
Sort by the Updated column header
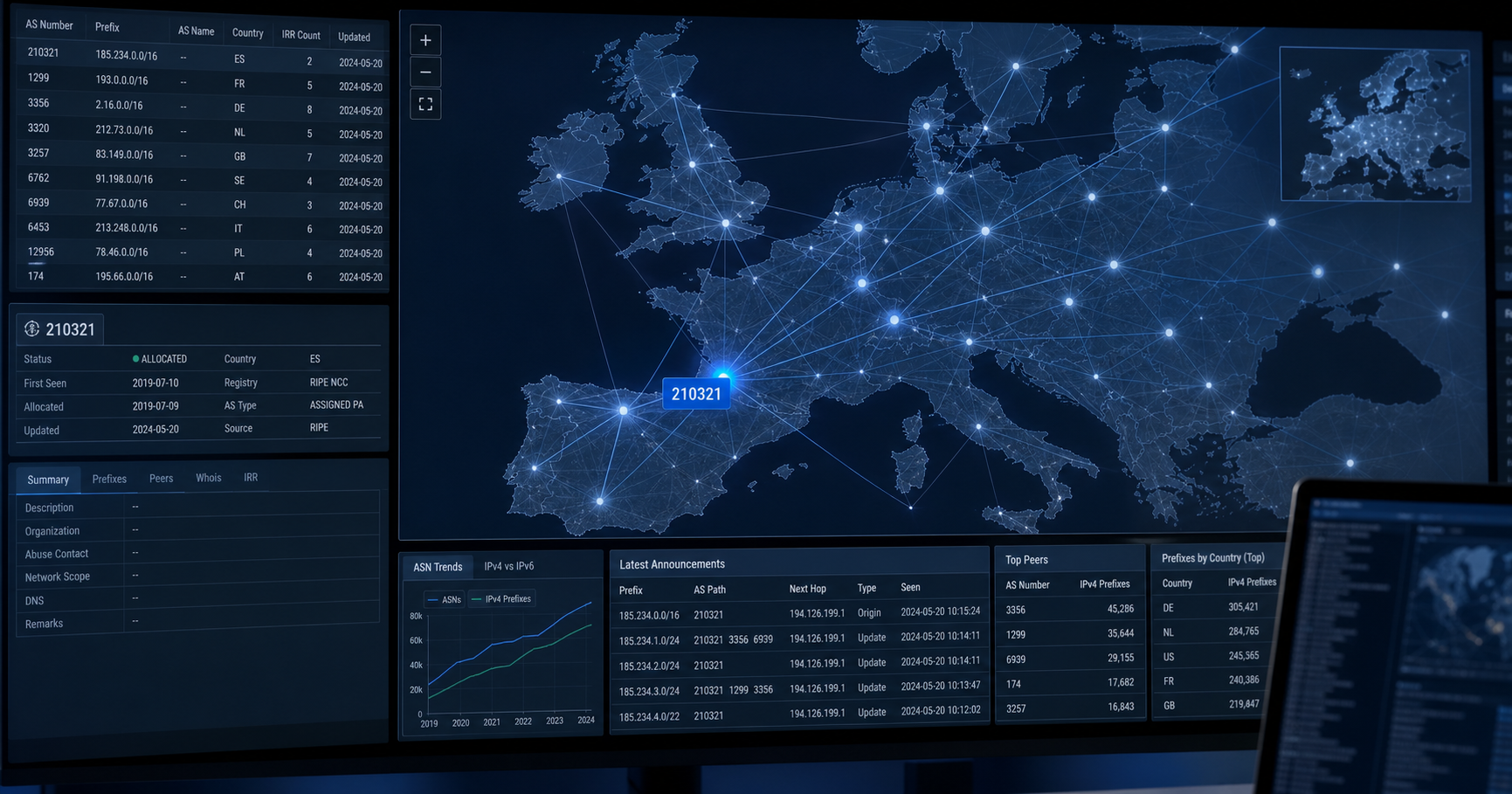pyautogui.click(x=354, y=37)
